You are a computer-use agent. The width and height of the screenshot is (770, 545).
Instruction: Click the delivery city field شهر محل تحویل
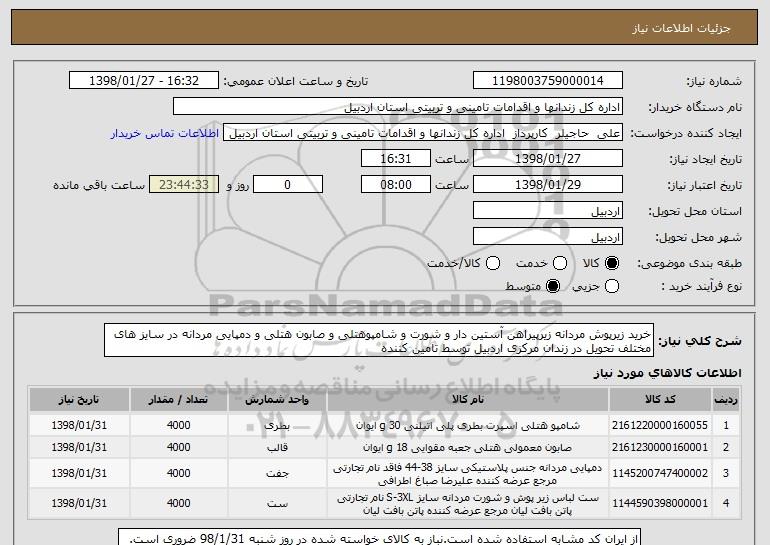tap(548, 237)
